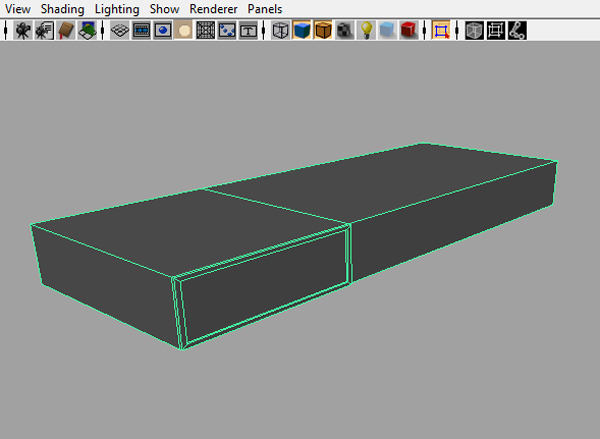Switch to Wireframe display mode
The width and height of the screenshot is (600, 439).
[x=280, y=30]
